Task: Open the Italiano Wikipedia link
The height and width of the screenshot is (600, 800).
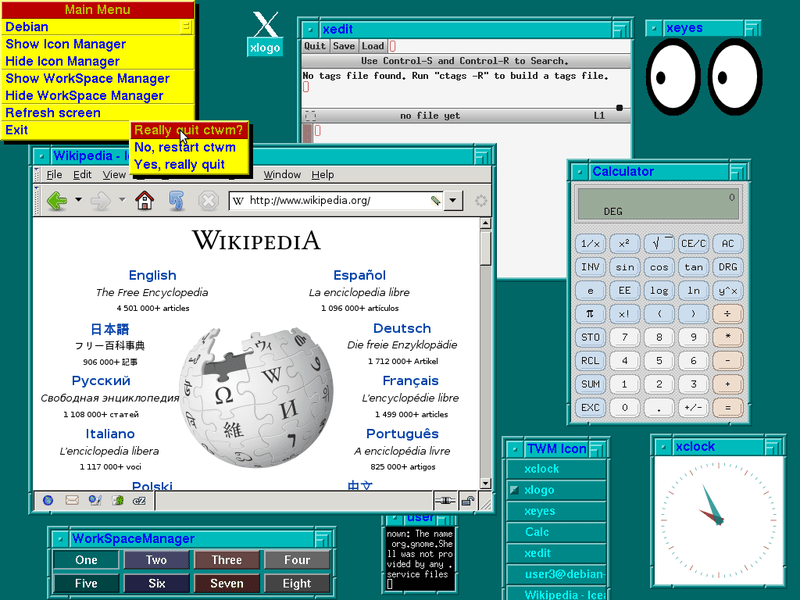Action: coord(110,434)
